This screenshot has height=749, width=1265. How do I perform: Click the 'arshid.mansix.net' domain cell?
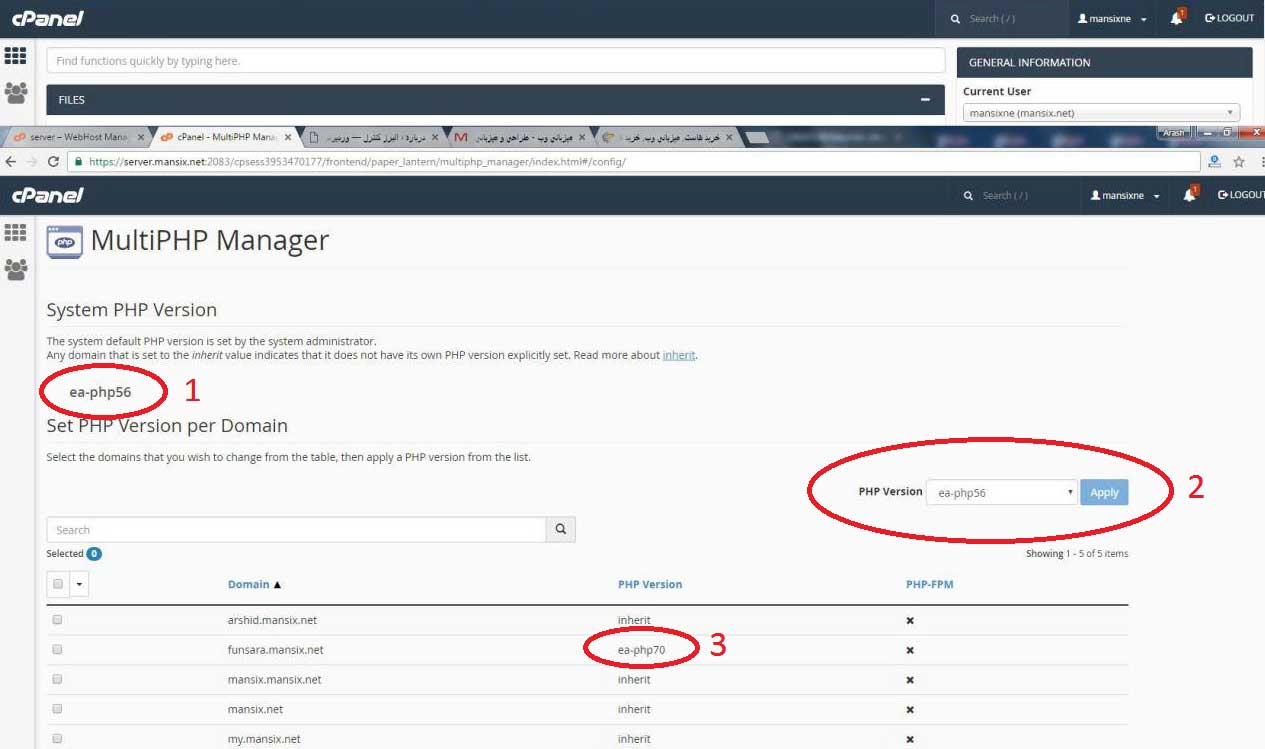coord(272,620)
